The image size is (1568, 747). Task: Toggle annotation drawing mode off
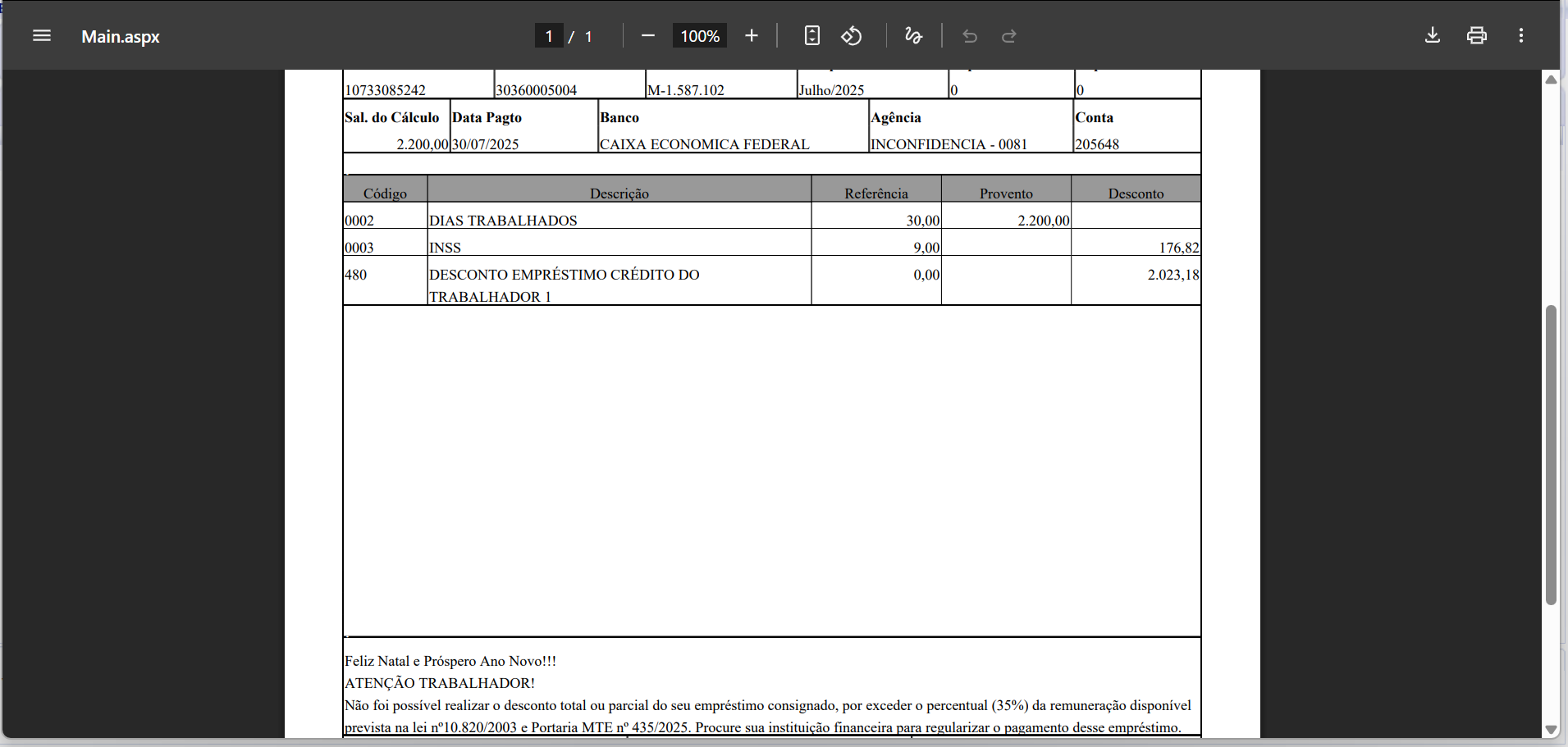click(913, 35)
